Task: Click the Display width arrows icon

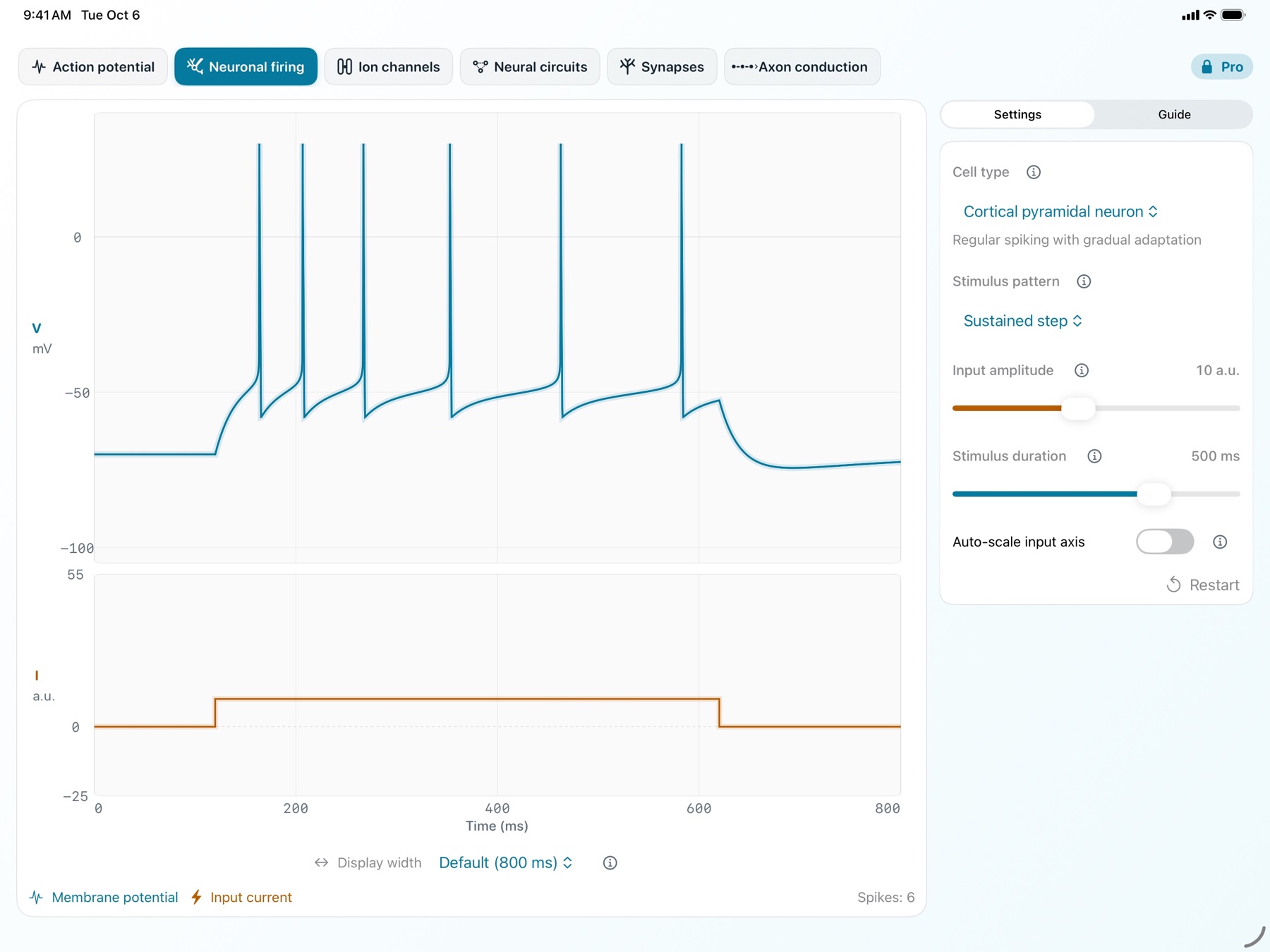Action: 322,862
